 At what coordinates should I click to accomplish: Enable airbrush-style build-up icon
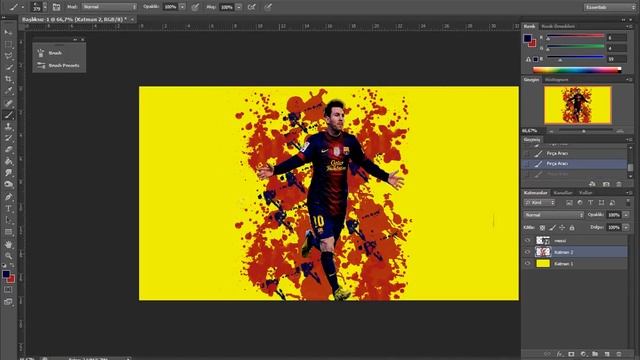pyautogui.click(x=252, y=7)
